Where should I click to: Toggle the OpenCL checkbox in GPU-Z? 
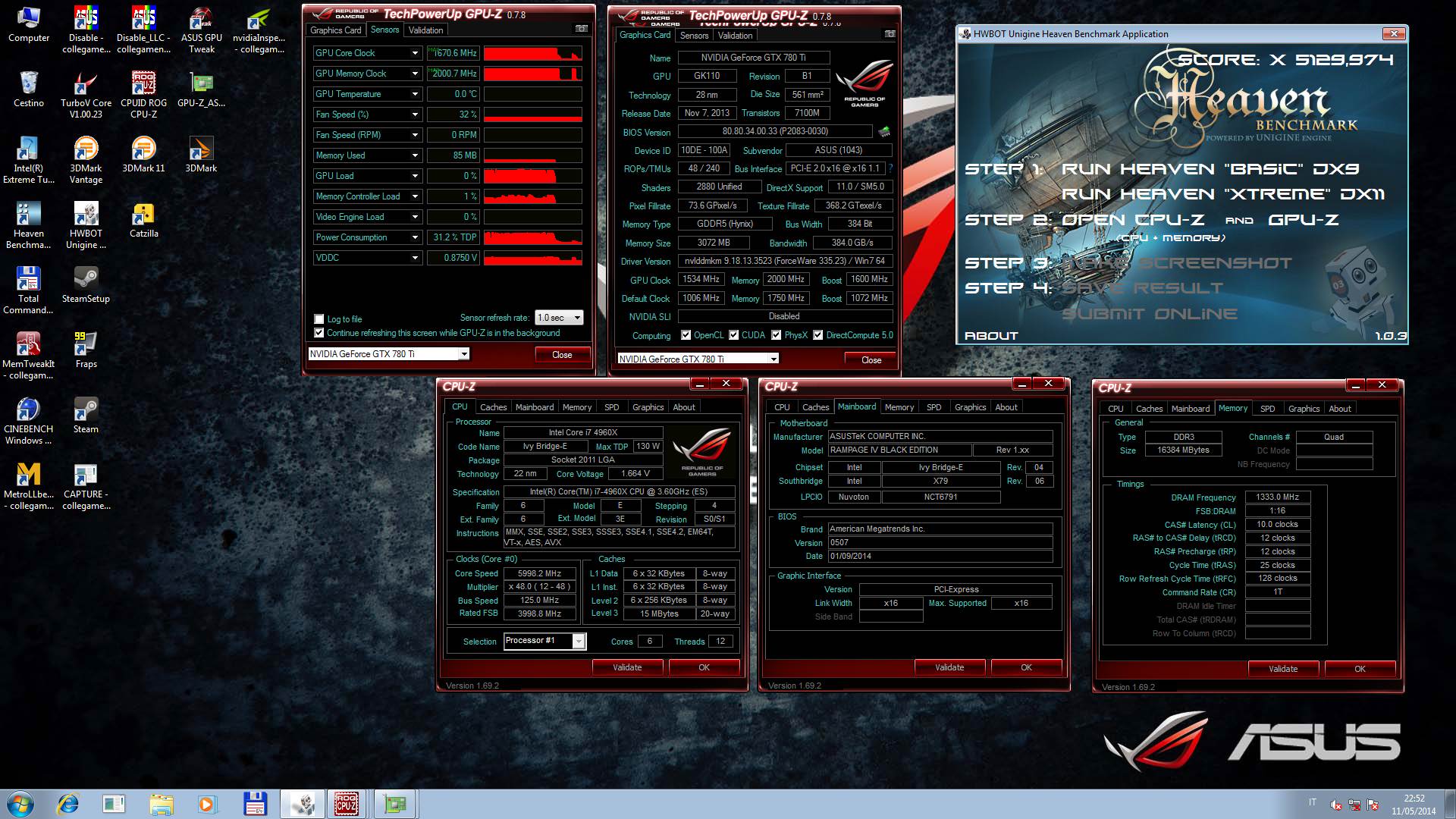[686, 335]
